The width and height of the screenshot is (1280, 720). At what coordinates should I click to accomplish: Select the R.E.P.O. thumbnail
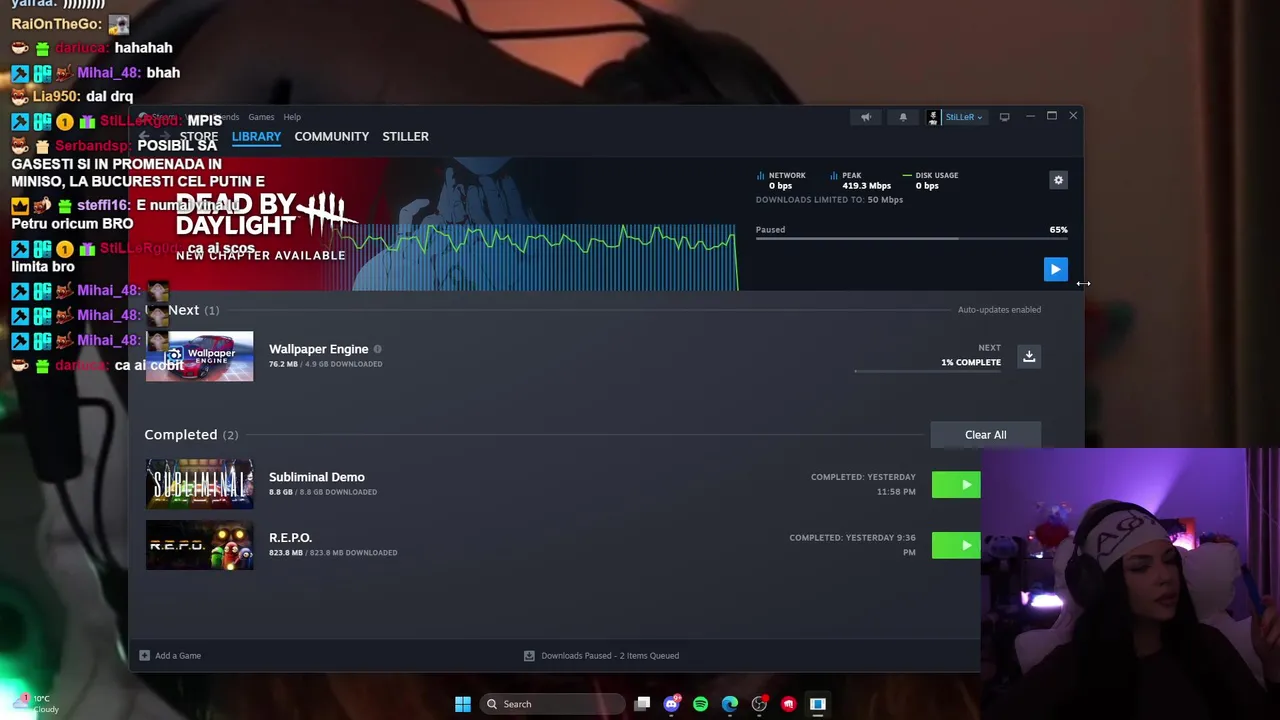[x=200, y=545]
